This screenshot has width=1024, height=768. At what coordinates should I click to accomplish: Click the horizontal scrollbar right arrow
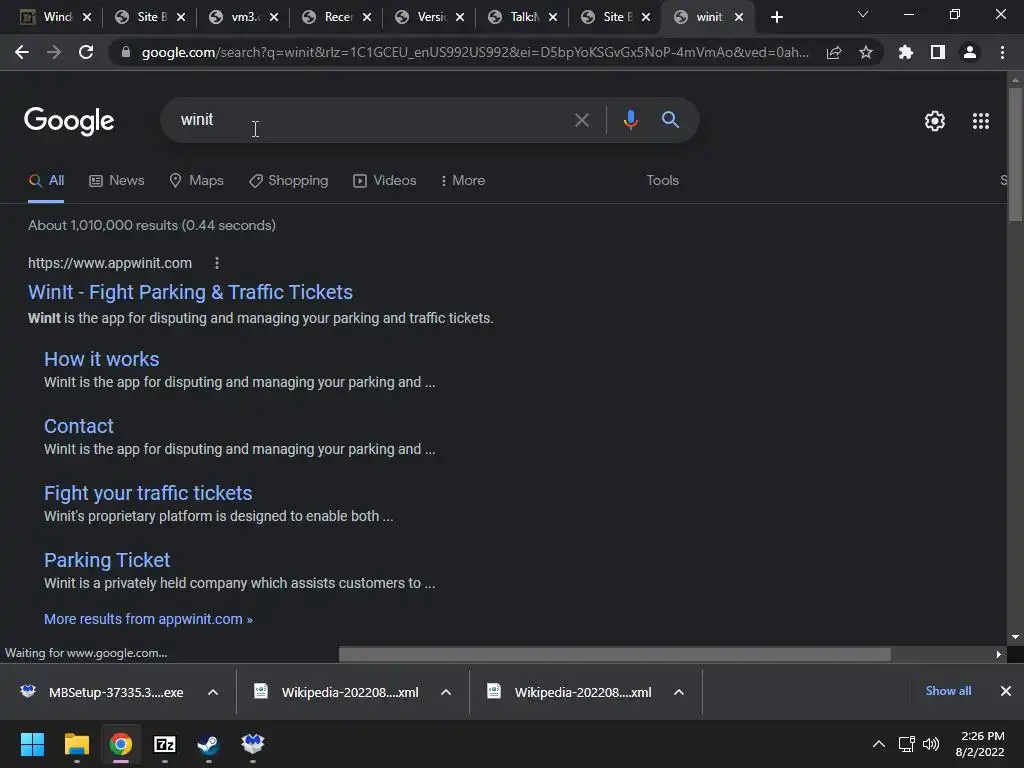click(x=998, y=654)
